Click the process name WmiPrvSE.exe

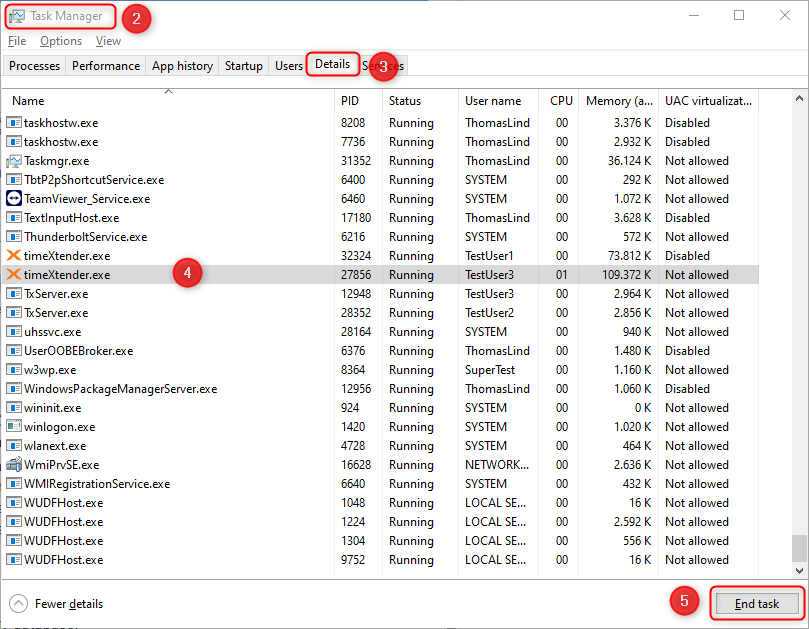point(61,464)
